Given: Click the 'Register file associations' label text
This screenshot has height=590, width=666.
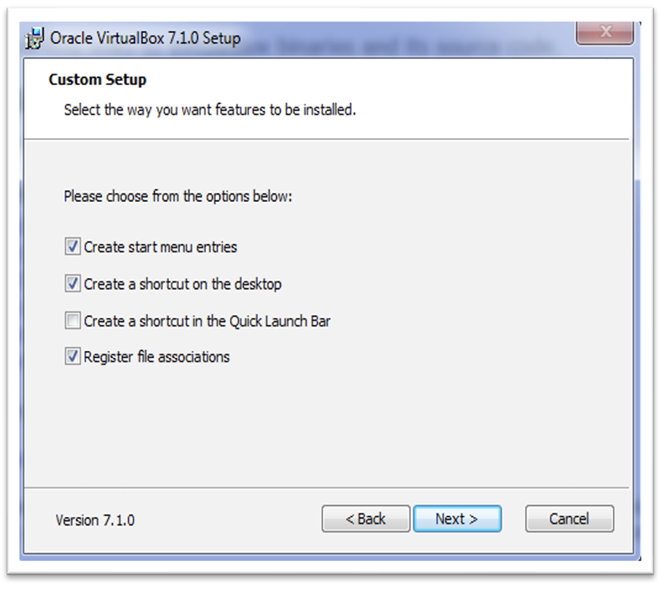Looking at the screenshot, I should 156,357.
